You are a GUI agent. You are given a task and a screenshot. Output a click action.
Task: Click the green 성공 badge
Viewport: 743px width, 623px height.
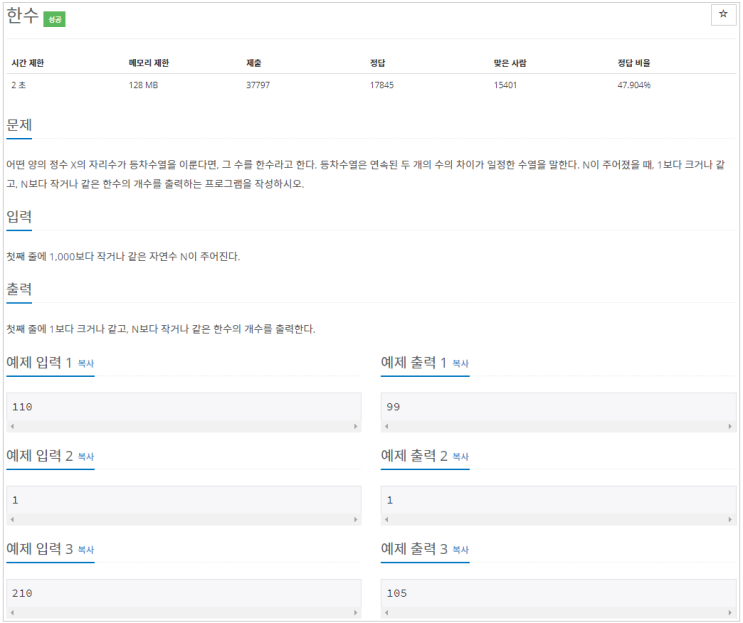pyautogui.click(x=54, y=19)
